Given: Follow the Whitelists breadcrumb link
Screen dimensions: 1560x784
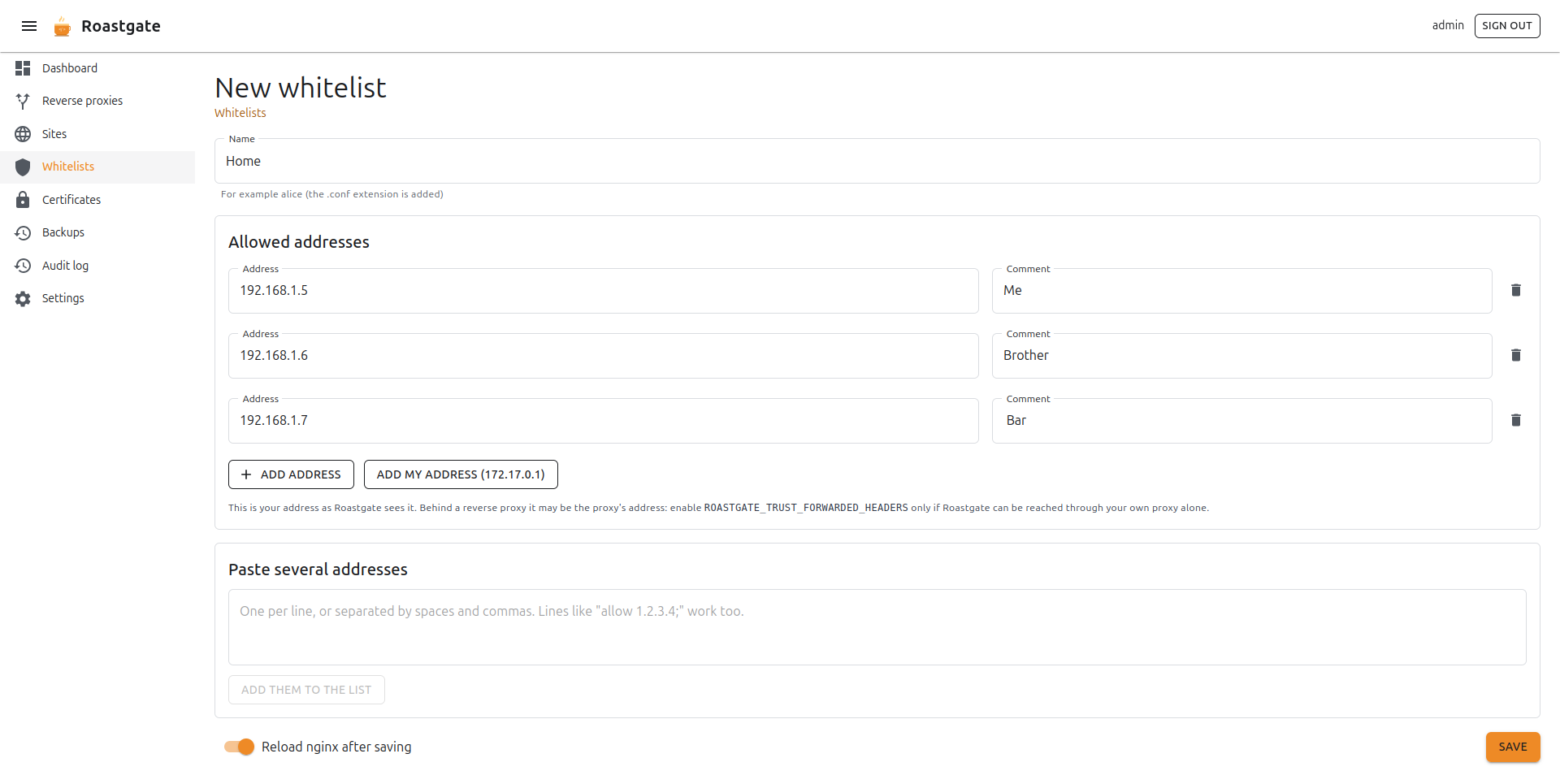Looking at the screenshot, I should click(240, 113).
